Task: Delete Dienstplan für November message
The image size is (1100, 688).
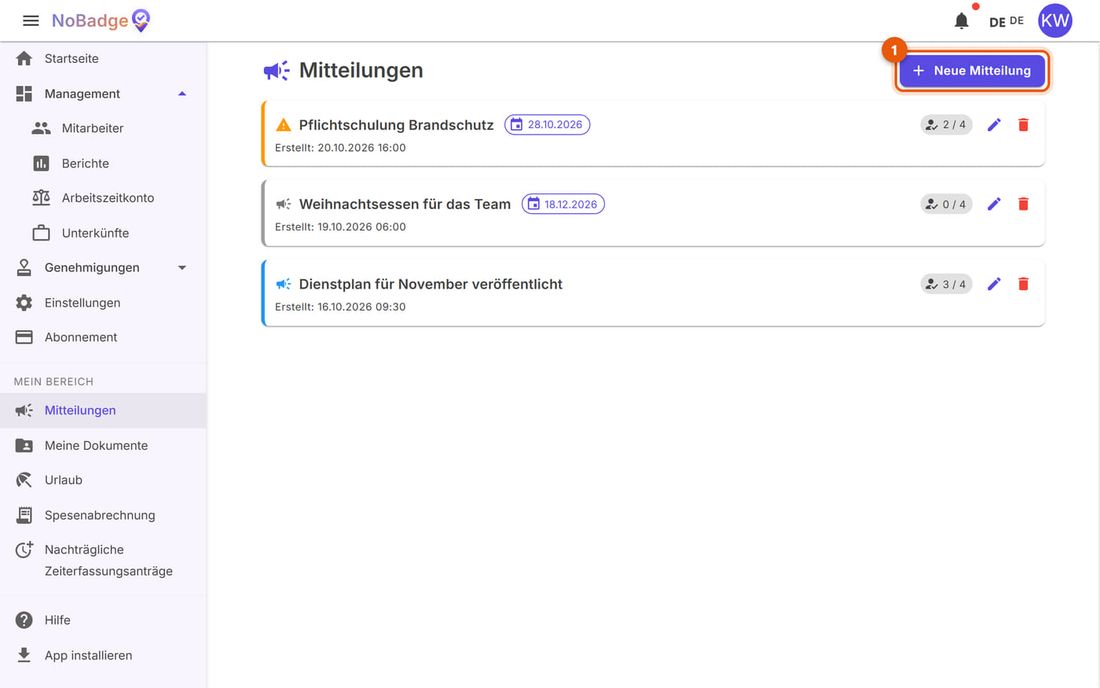Action: click(1023, 284)
